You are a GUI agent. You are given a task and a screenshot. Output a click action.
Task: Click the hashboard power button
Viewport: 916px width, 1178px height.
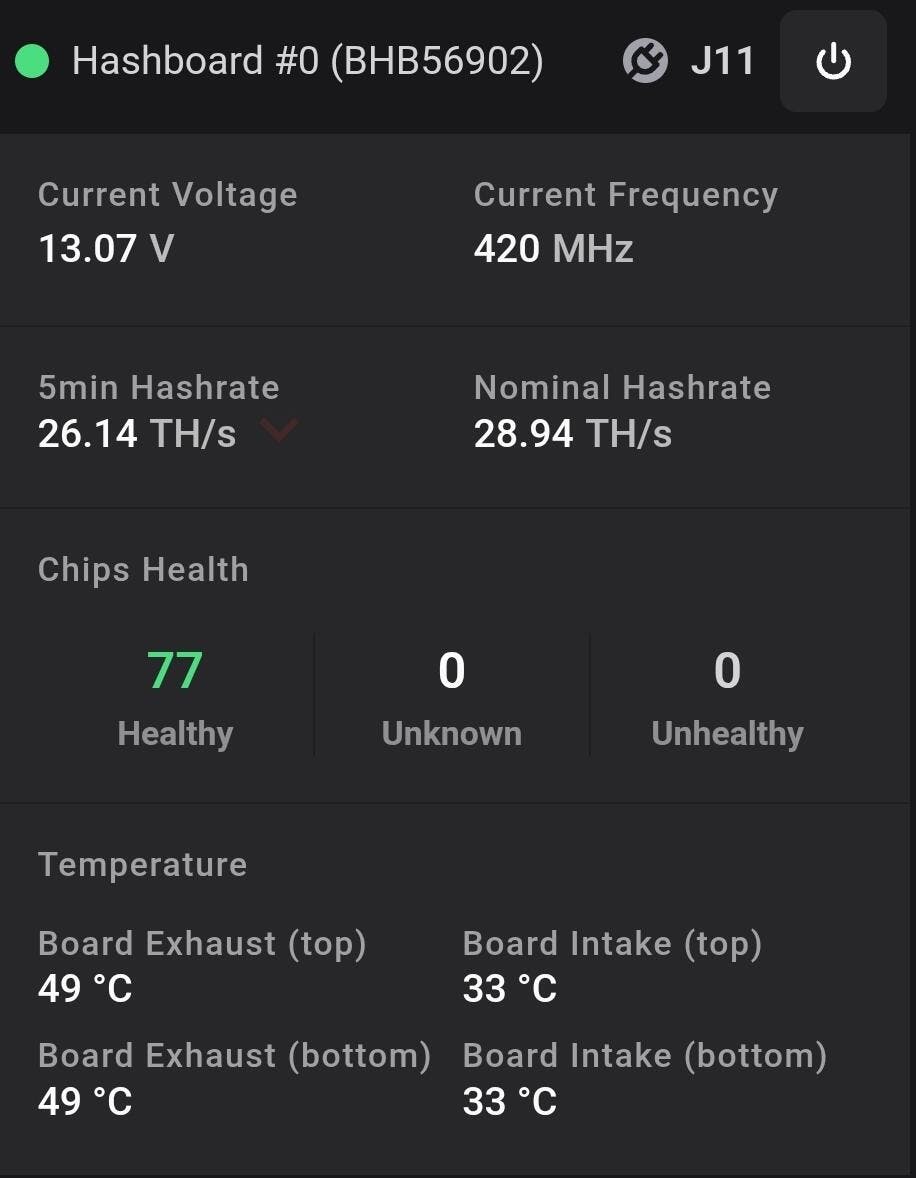[x=833, y=62]
